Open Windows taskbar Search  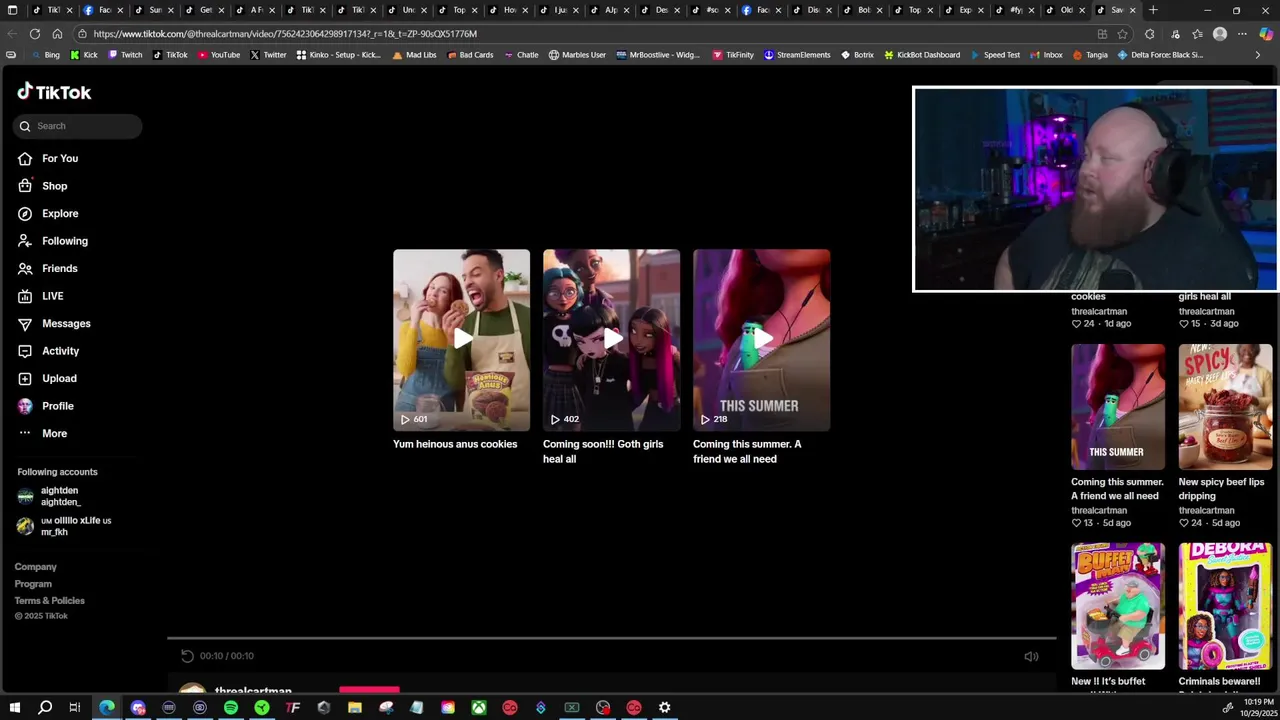coord(45,708)
